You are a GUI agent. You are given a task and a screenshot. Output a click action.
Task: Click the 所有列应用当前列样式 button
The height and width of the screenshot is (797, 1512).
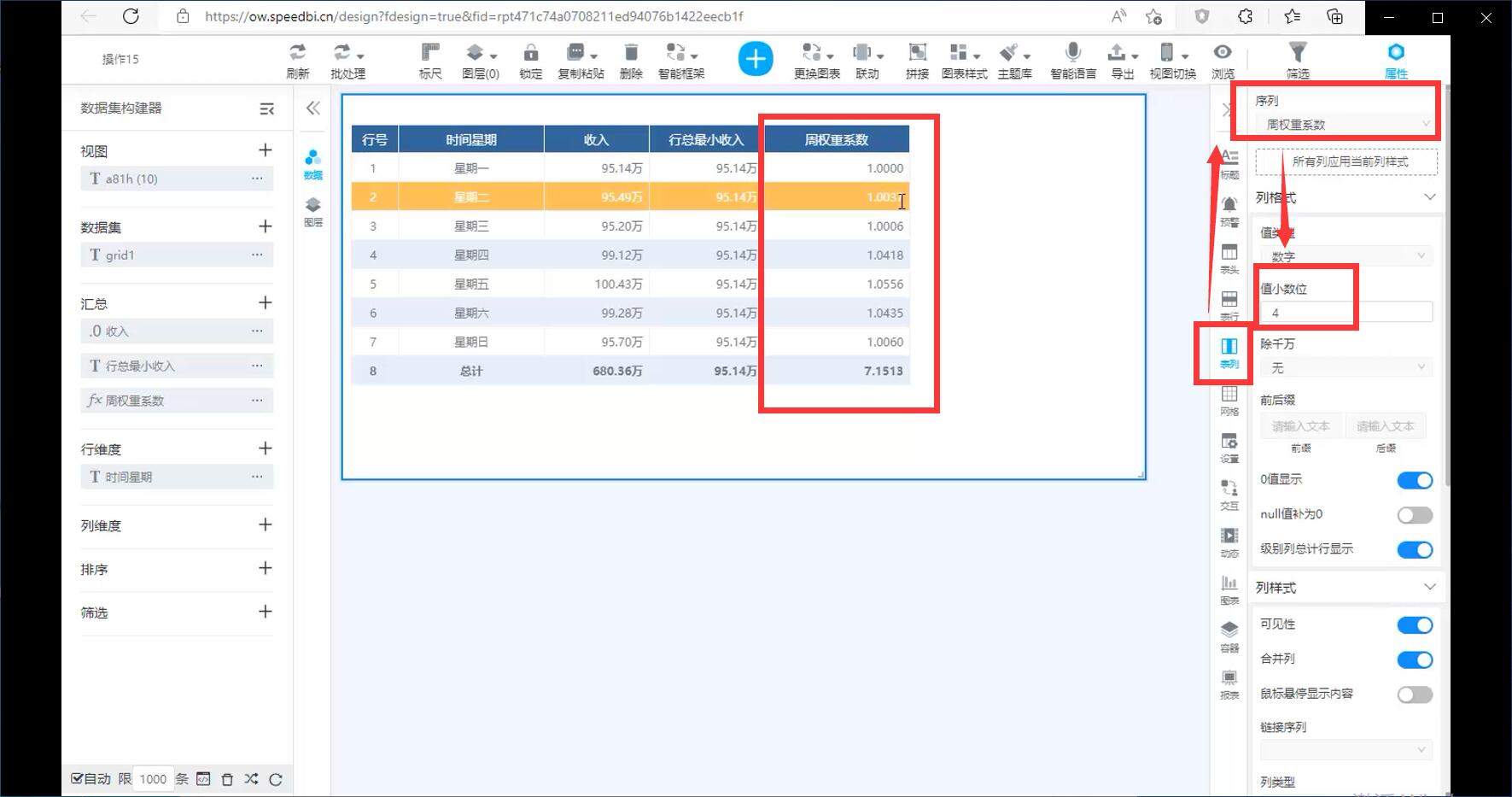point(1346,161)
